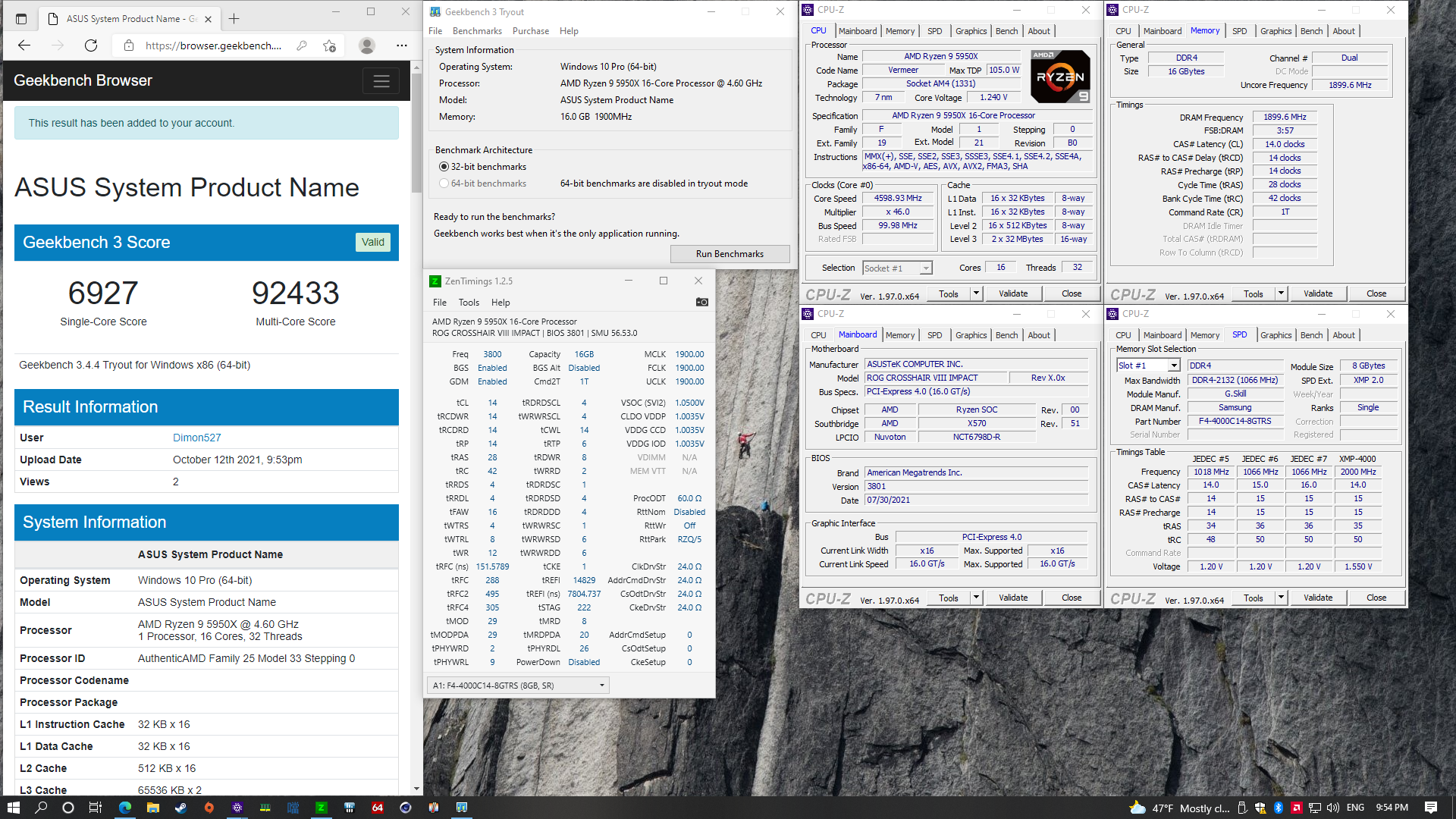Viewport: 1456px width, 819px height.
Task: Open Edge saved password key icon
Action: (x=302, y=45)
